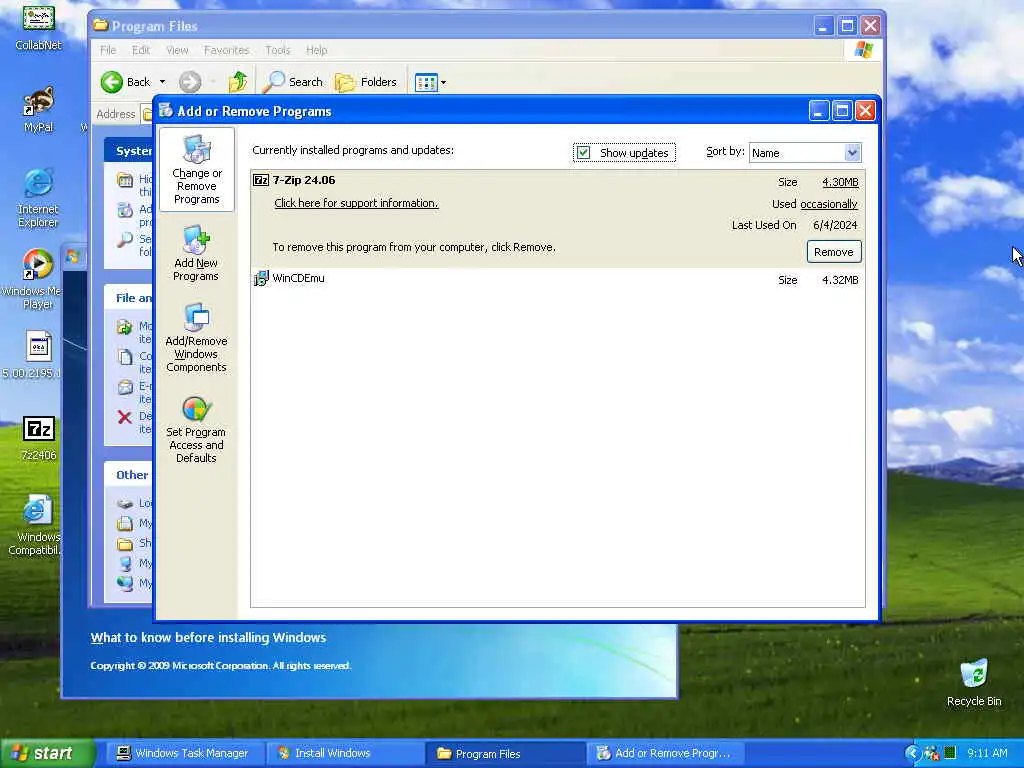Click the green system tray icon
Viewport: 1024px width, 768px height.
950,754
